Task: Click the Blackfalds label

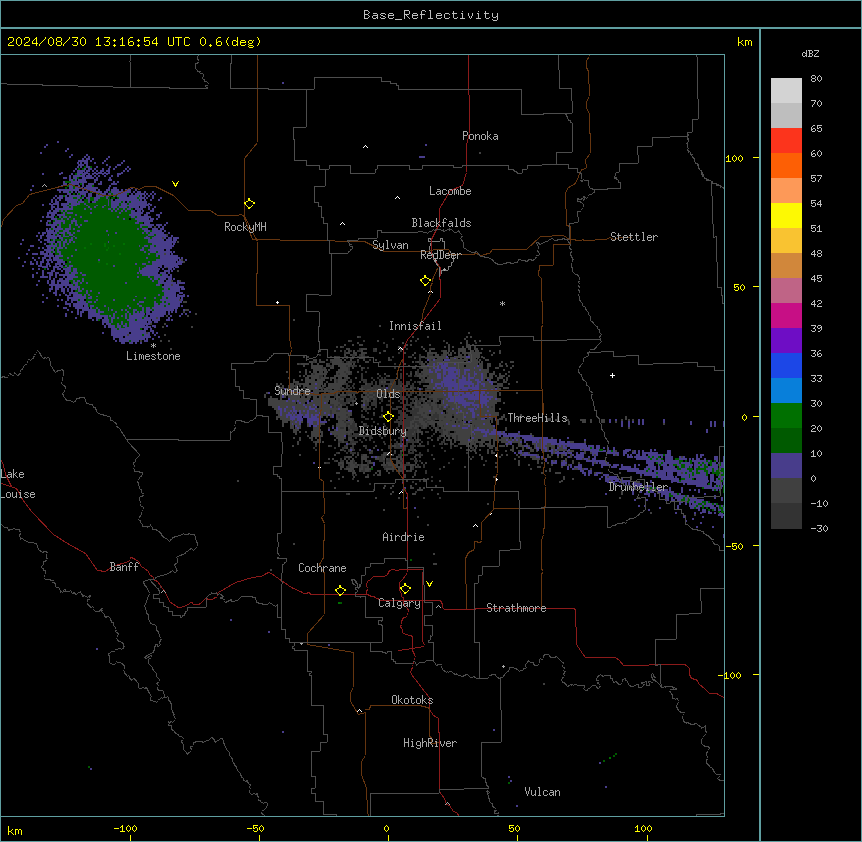Action: (441, 223)
